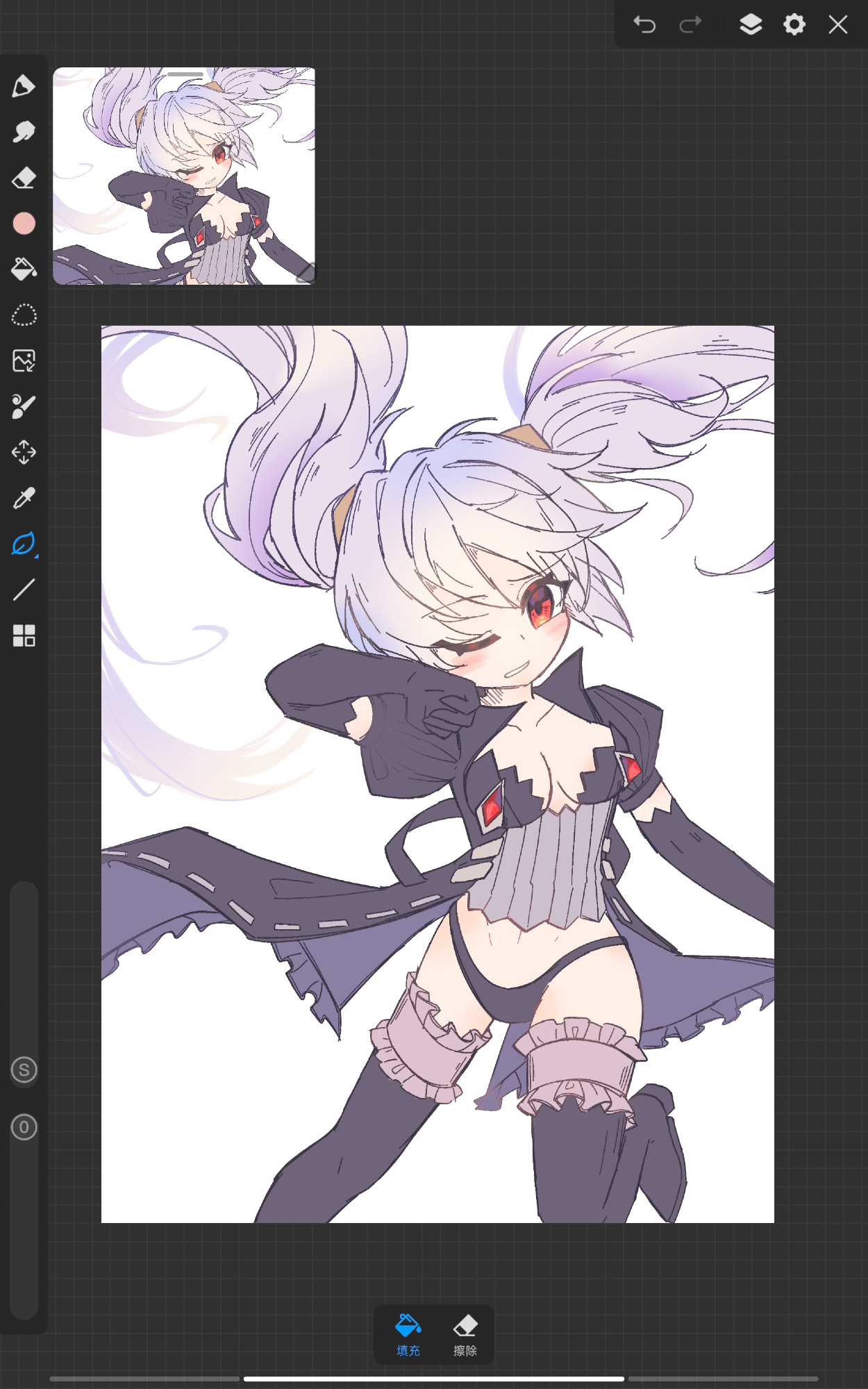The height and width of the screenshot is (1389, 868).
Task: Select the brush tool in left toolbar
Action: pos(24,86)
